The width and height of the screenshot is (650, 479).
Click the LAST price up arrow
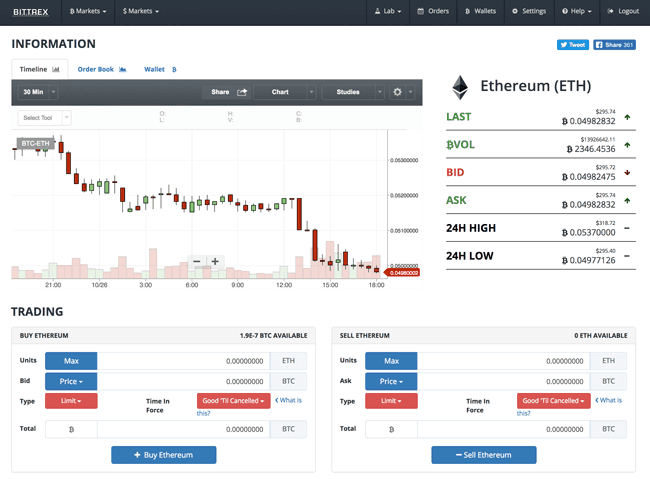tap(627, 117)
